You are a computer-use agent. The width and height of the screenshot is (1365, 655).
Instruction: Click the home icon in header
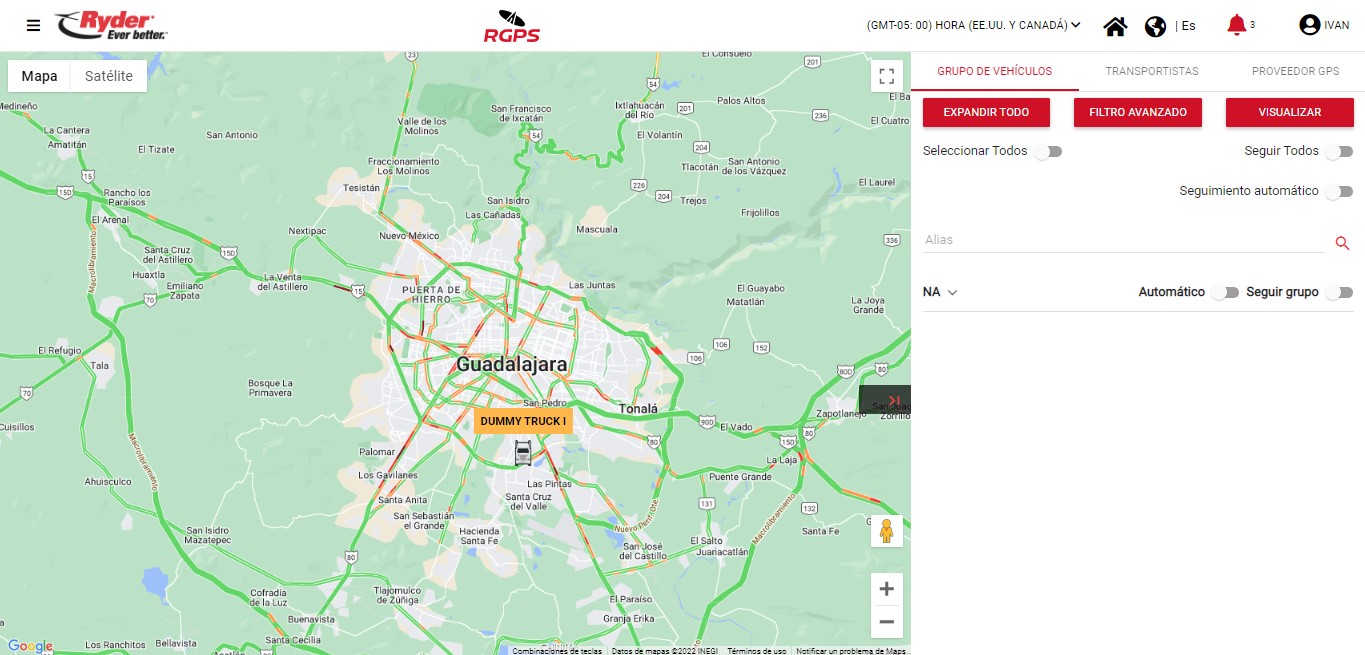click(x=1115, y=26)
